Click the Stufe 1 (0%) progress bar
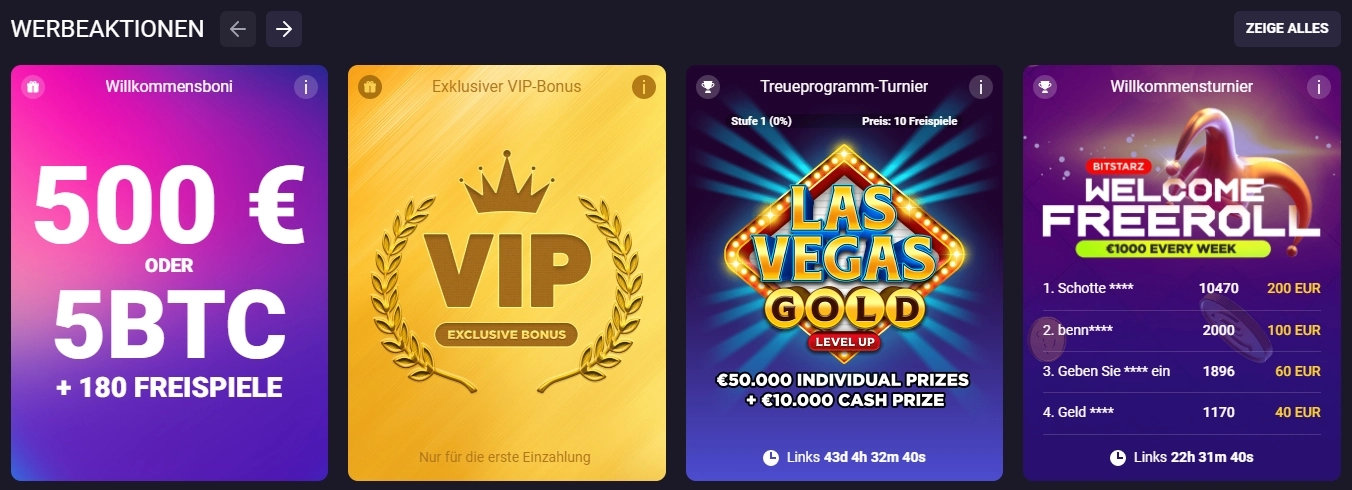Screen dimensions: 1352x490 844,121
